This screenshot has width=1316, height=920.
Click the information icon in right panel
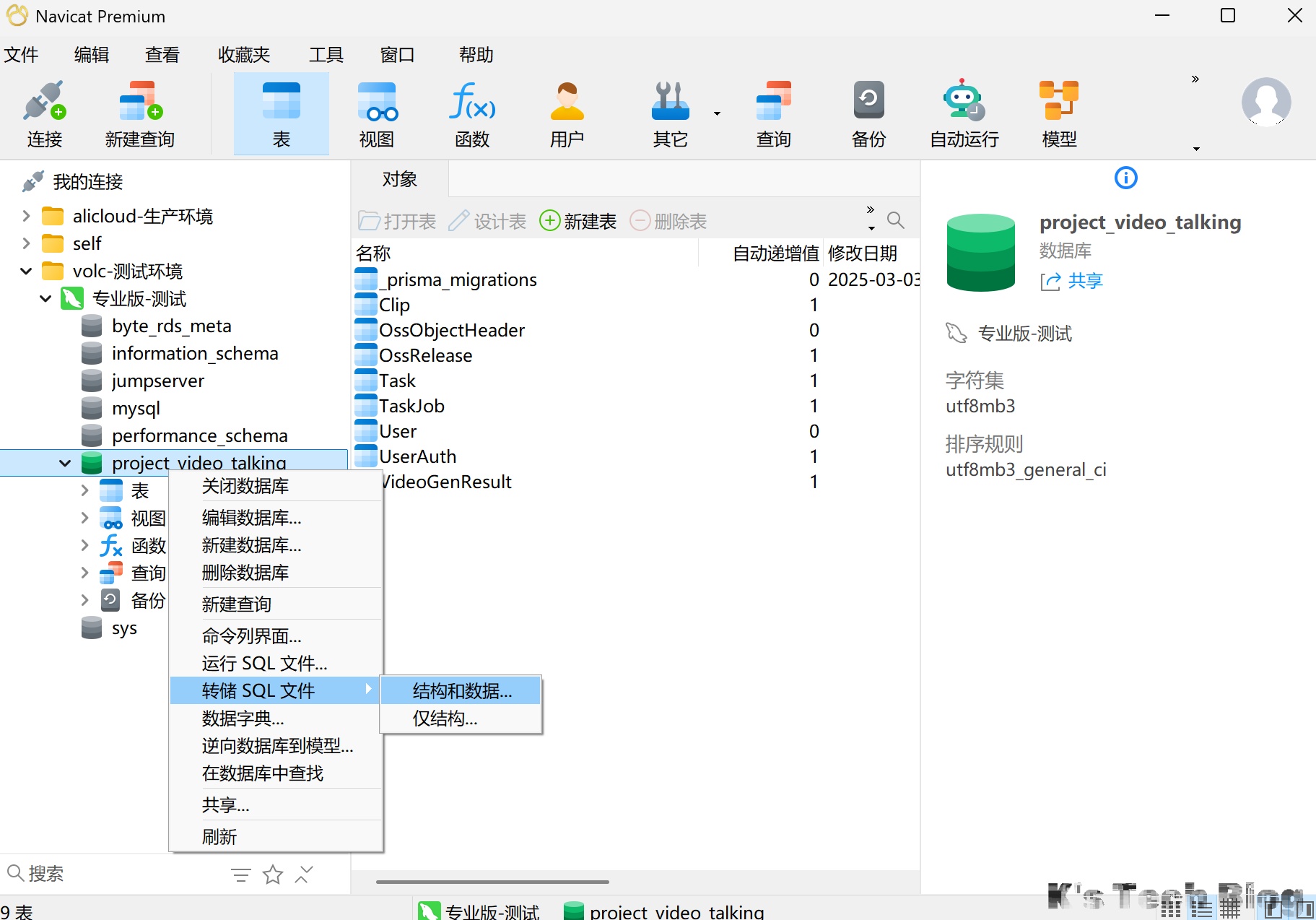1125,178
